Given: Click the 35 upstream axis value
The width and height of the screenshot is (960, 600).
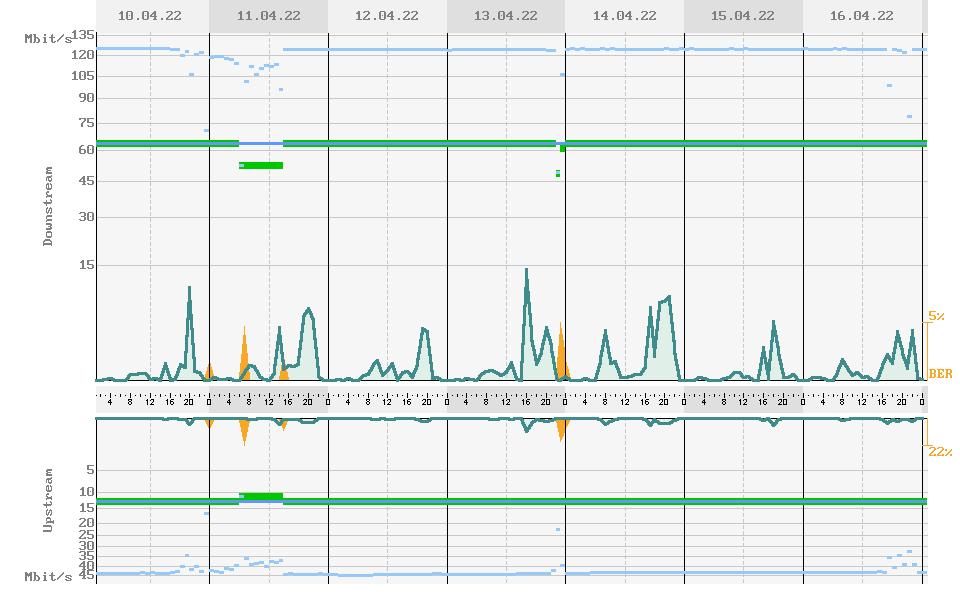Looking at the screenshot, I should 86,555.
